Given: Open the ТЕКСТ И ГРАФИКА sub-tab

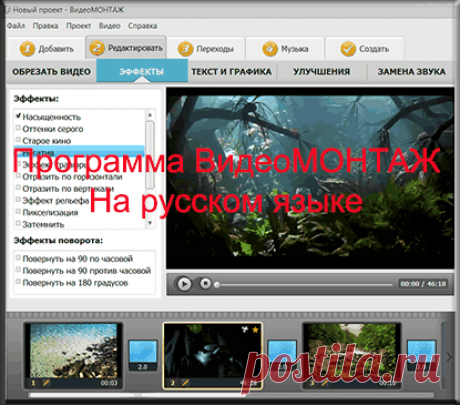Looking at the screenshot, I should [232, 71].
